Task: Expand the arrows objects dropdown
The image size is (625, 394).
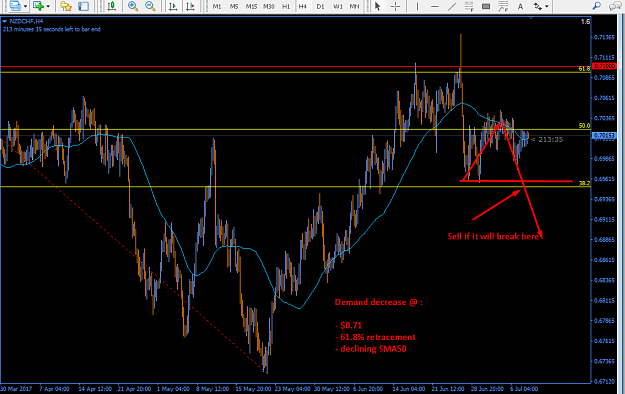Action: pyautogui.click(x=546, y=6)
